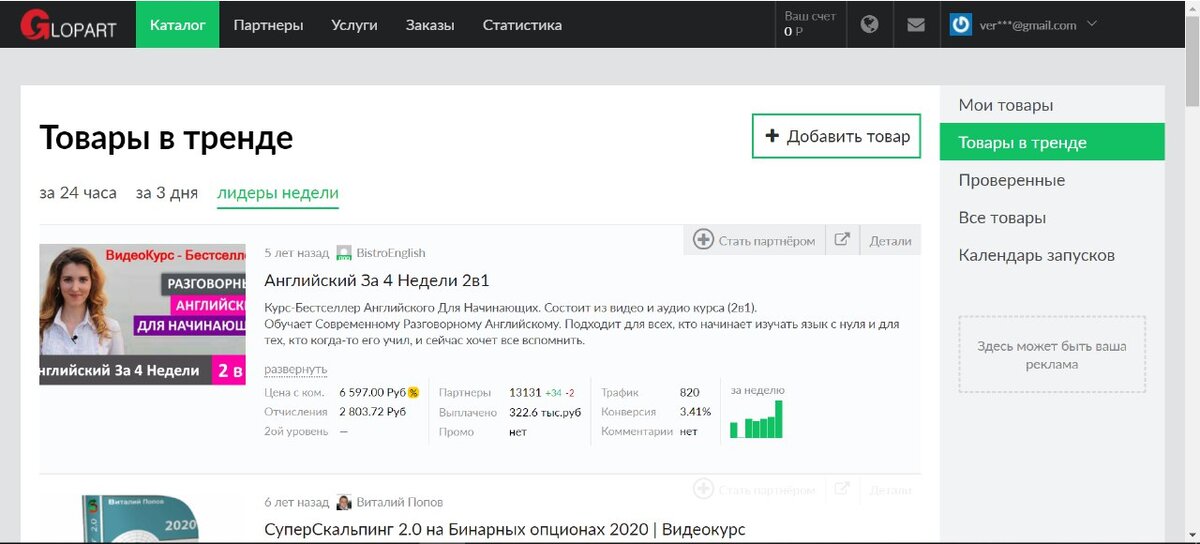Screen dimensions: 1200x544
Task: Click Конверсия value 3.41%
Action: tap(695, 412)
